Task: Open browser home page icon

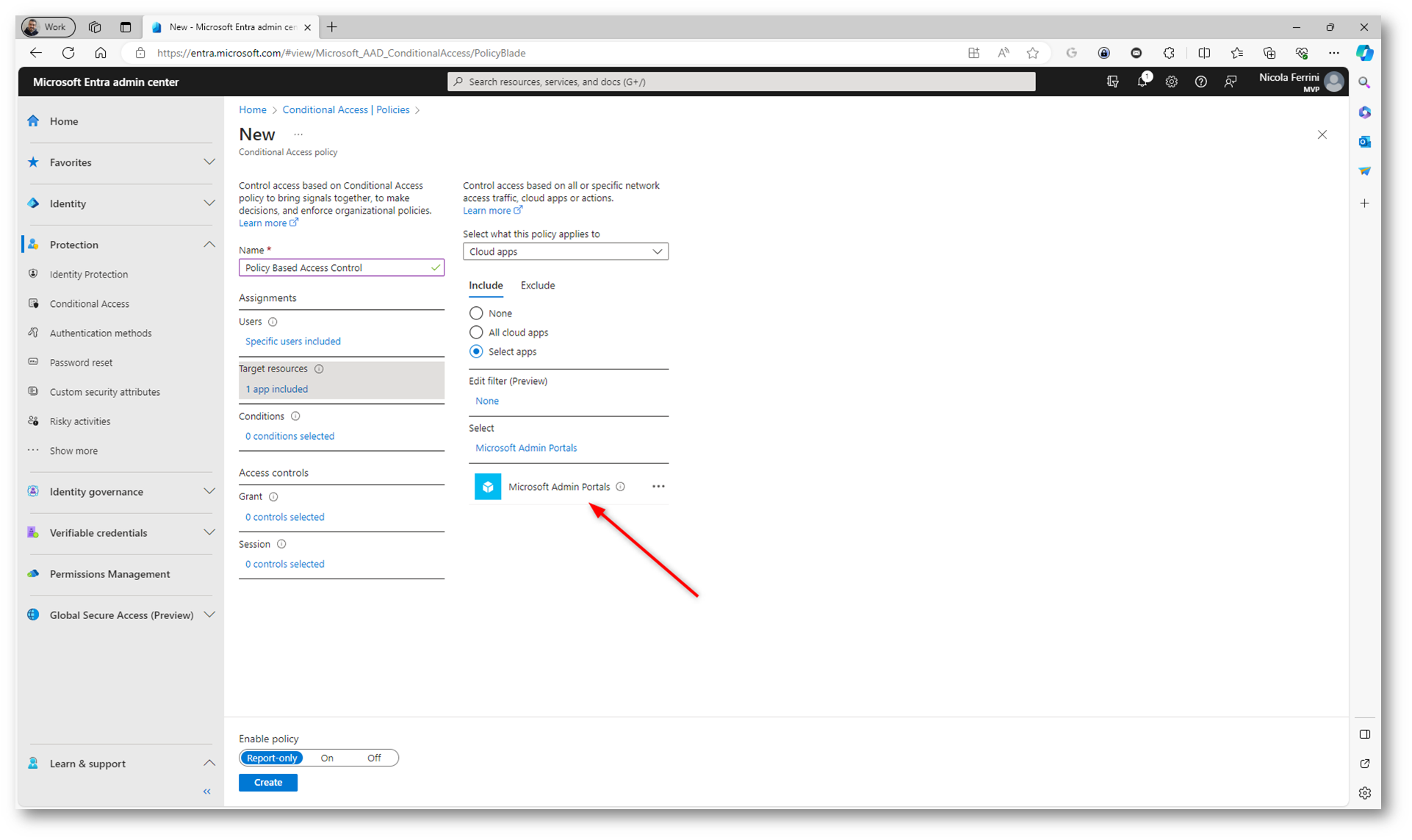Action: [x=101, y=53]
